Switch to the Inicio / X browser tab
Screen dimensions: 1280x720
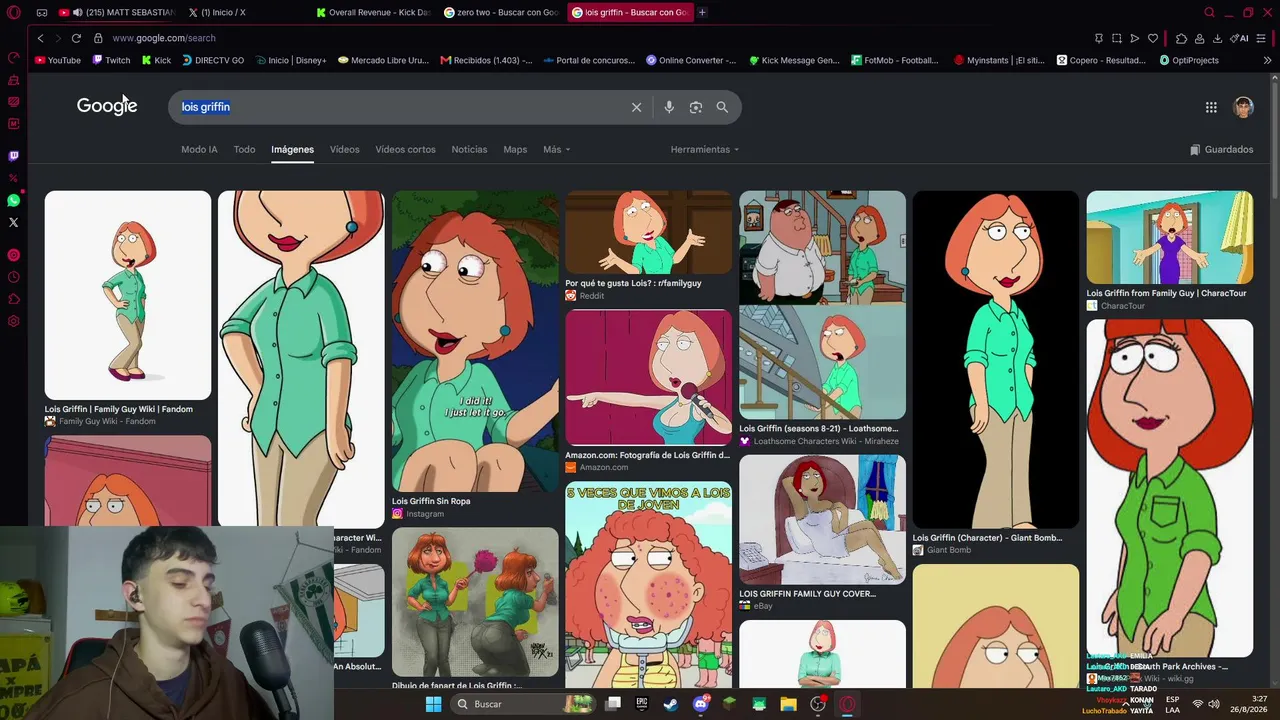[x=245, y=12]
